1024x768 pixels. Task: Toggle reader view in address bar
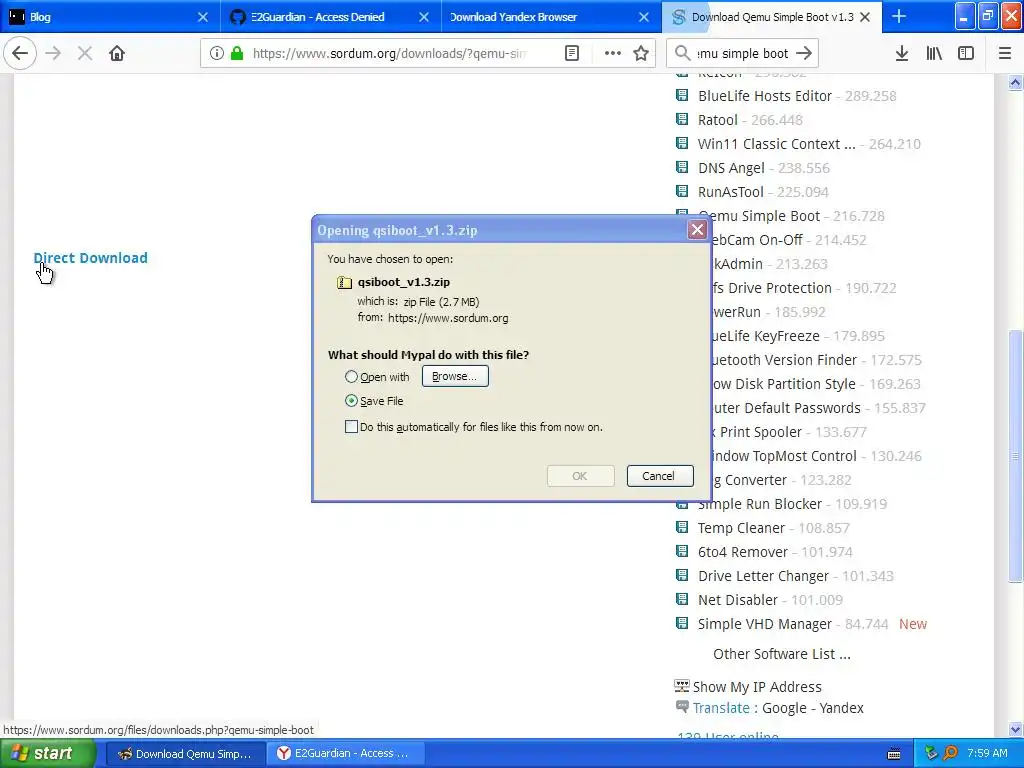(571, 54)
